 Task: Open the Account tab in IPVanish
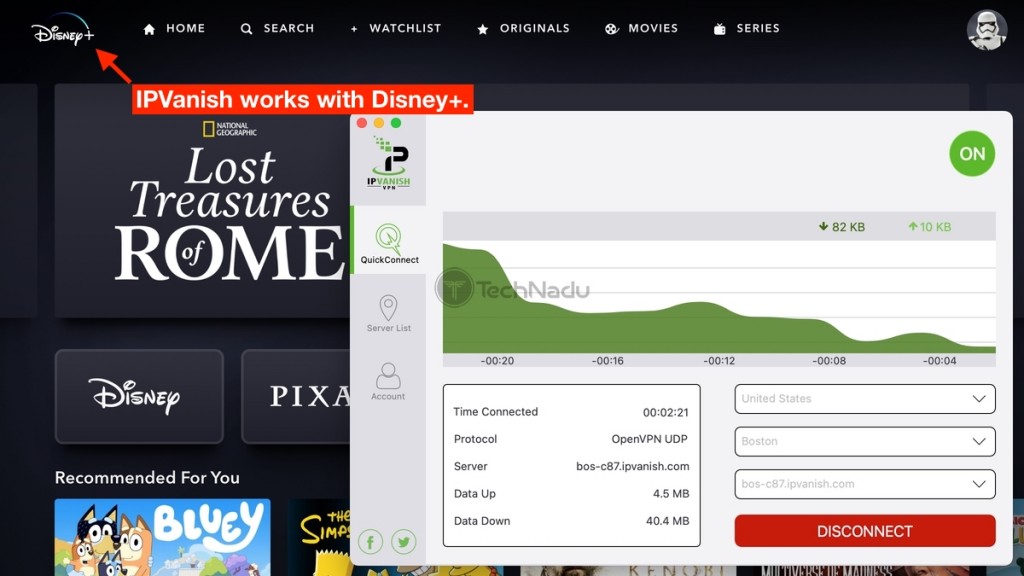click(x=388, y=381)
